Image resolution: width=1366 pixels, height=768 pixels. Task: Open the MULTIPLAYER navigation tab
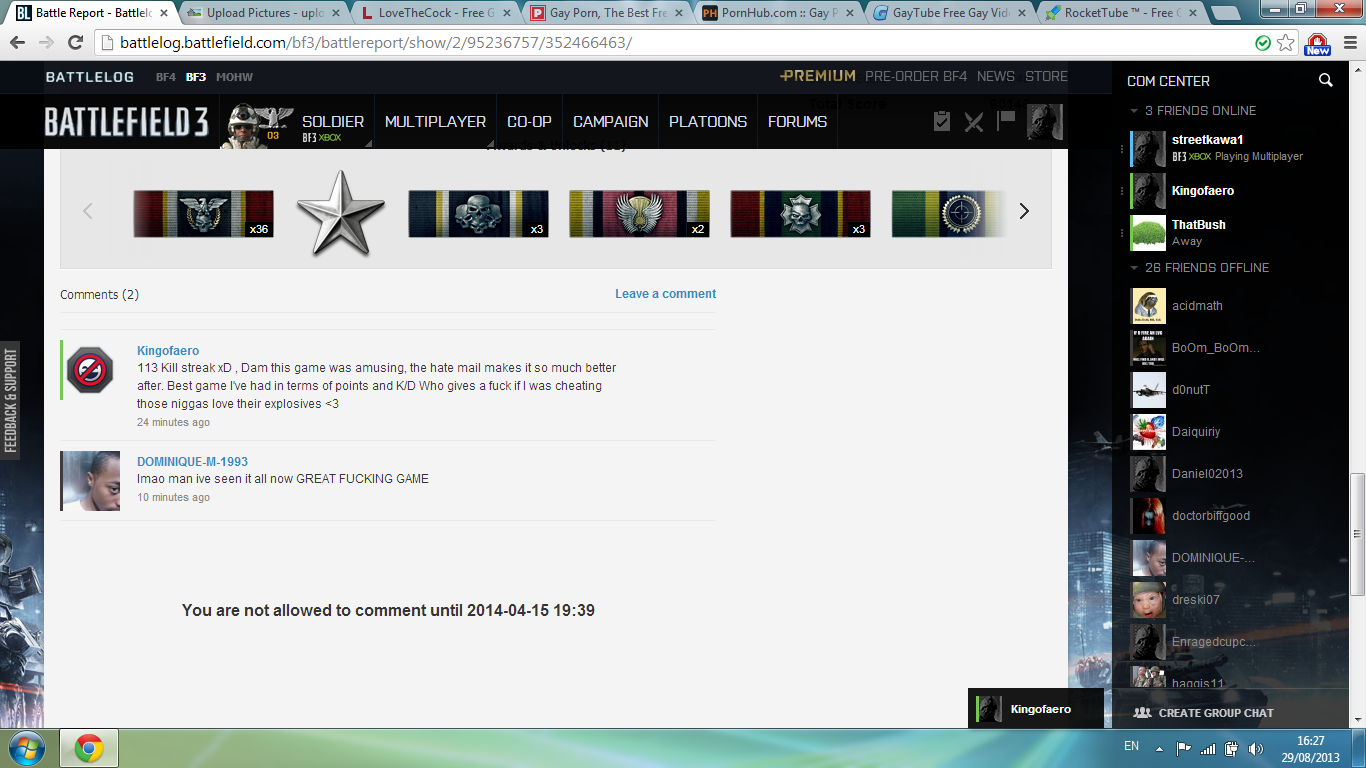pos(435,122)
